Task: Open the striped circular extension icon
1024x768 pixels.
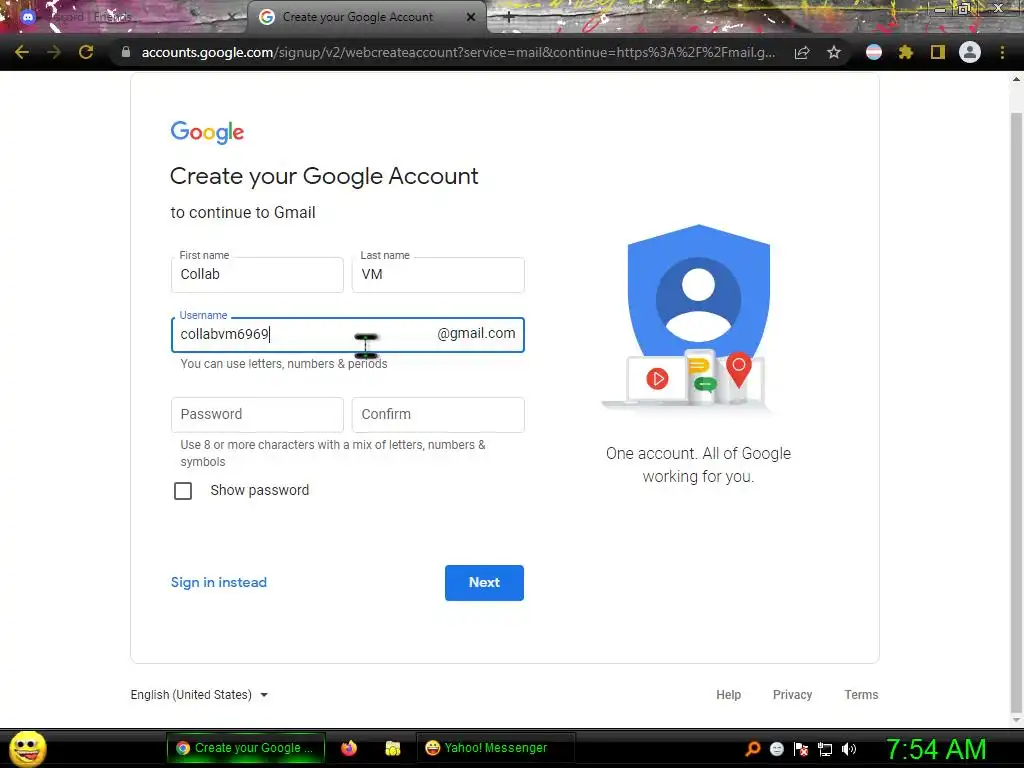Action: click(874, 52)
